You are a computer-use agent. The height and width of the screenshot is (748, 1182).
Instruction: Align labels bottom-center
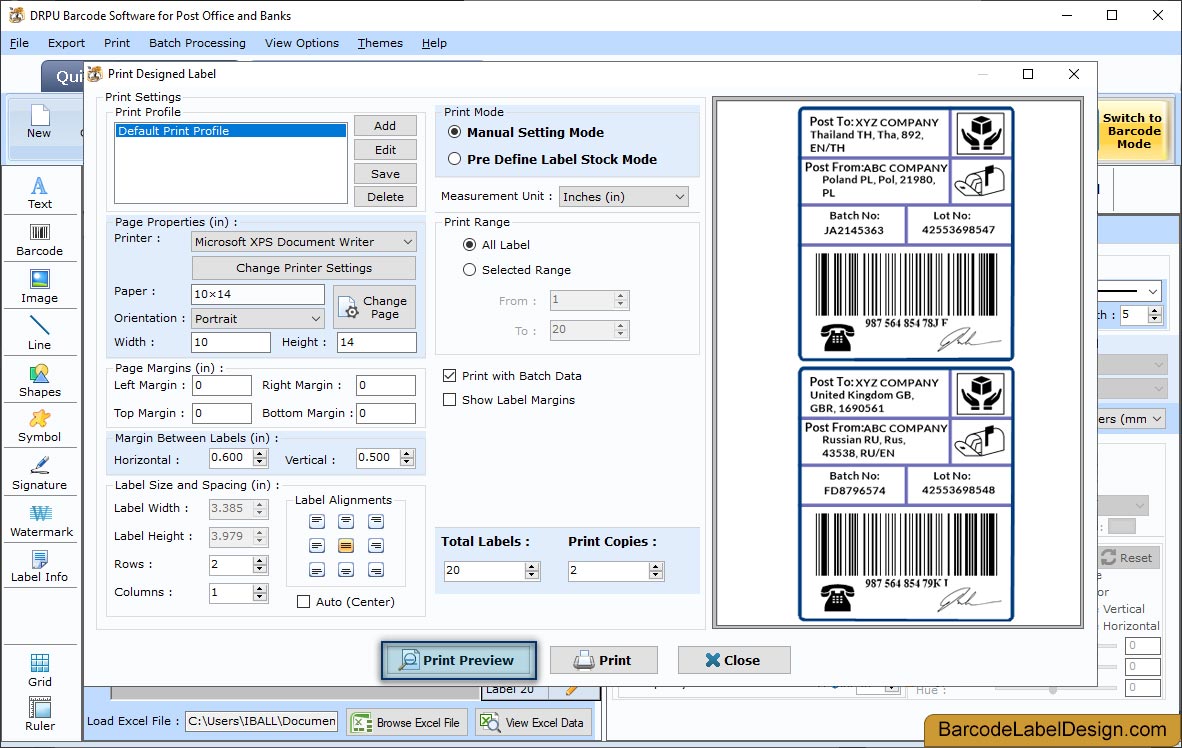(346, 570)
